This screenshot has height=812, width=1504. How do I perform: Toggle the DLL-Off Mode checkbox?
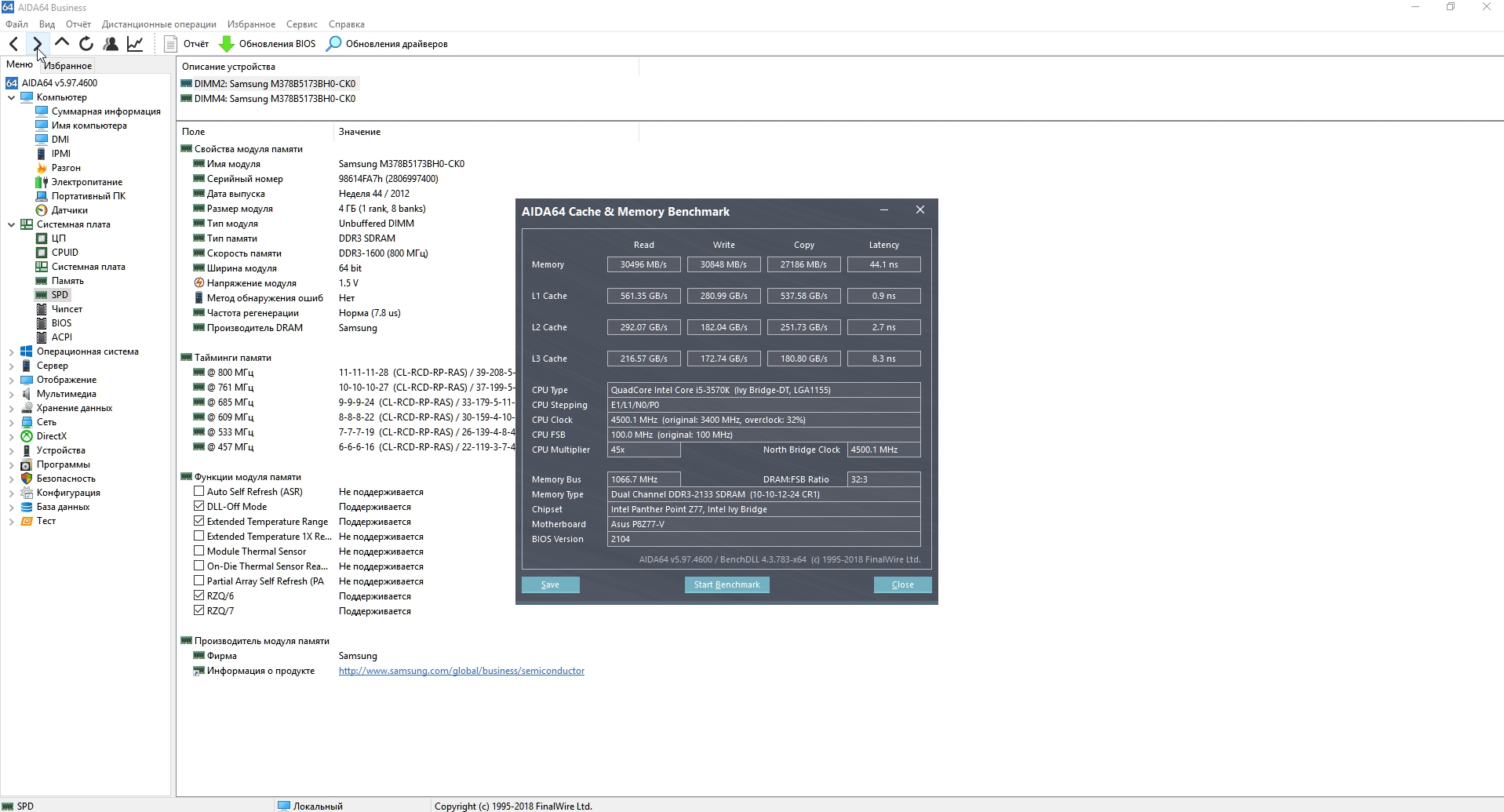199,507
